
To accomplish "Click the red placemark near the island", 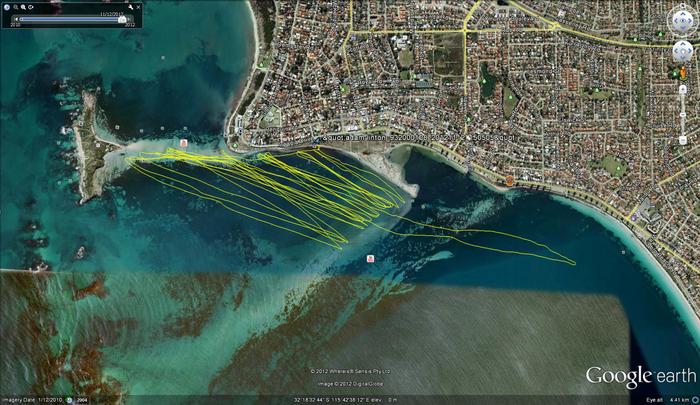I will (x=184, y=144).
